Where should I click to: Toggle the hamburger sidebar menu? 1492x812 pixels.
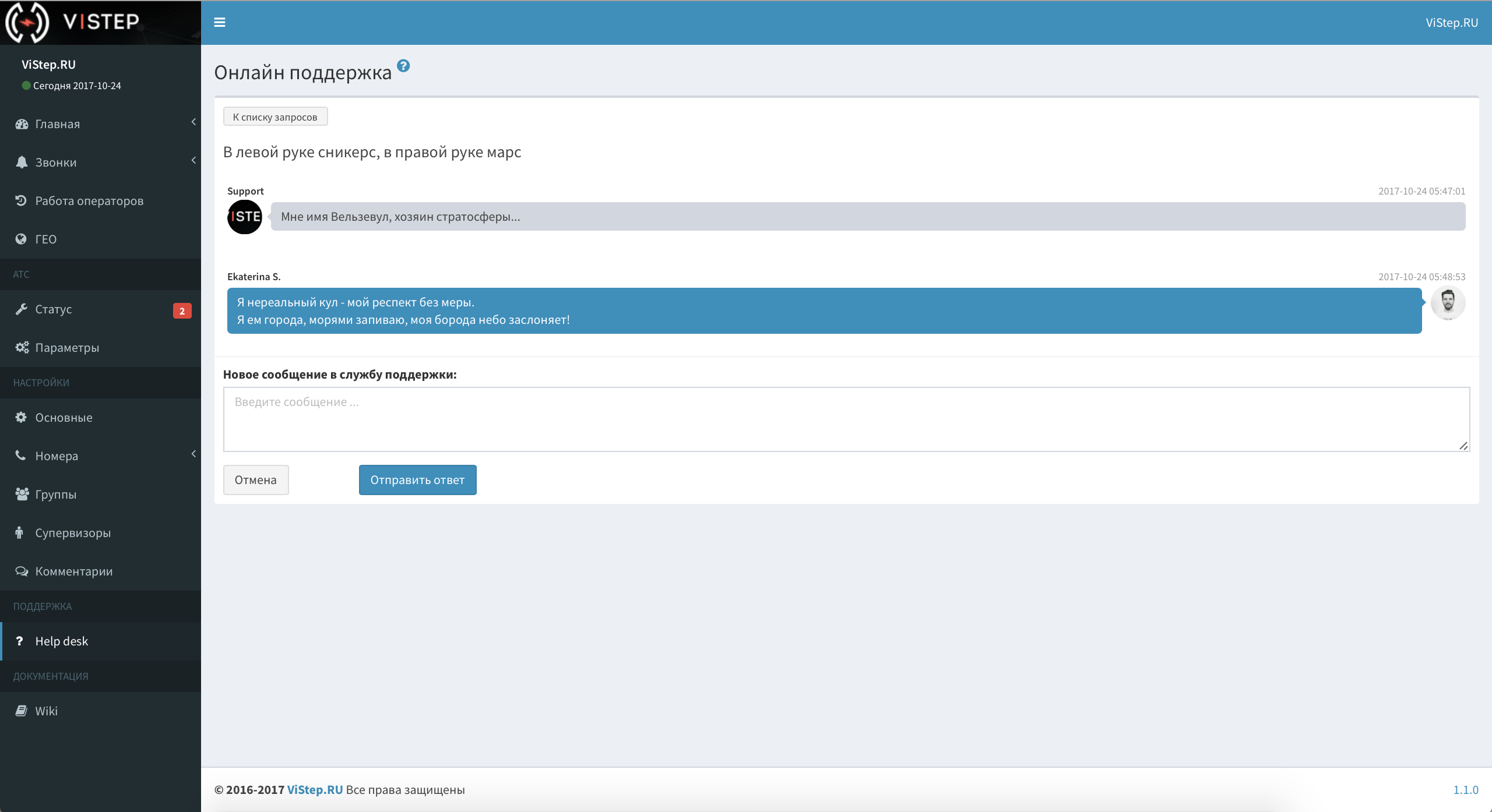[219, 22]
